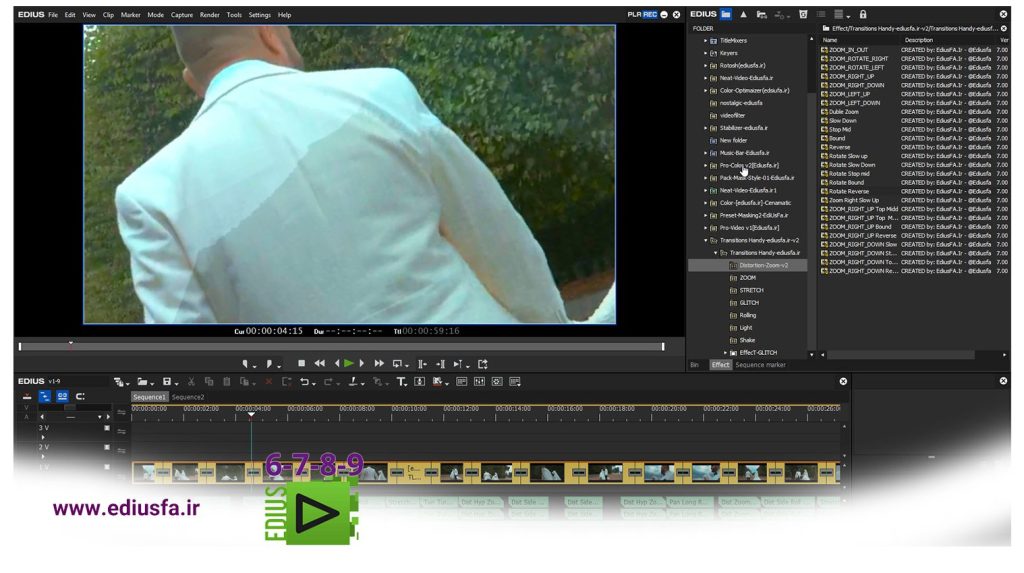Toggle Insert/Overwrite mode in the timeline
1024x573 pixels.
(27, 397)
